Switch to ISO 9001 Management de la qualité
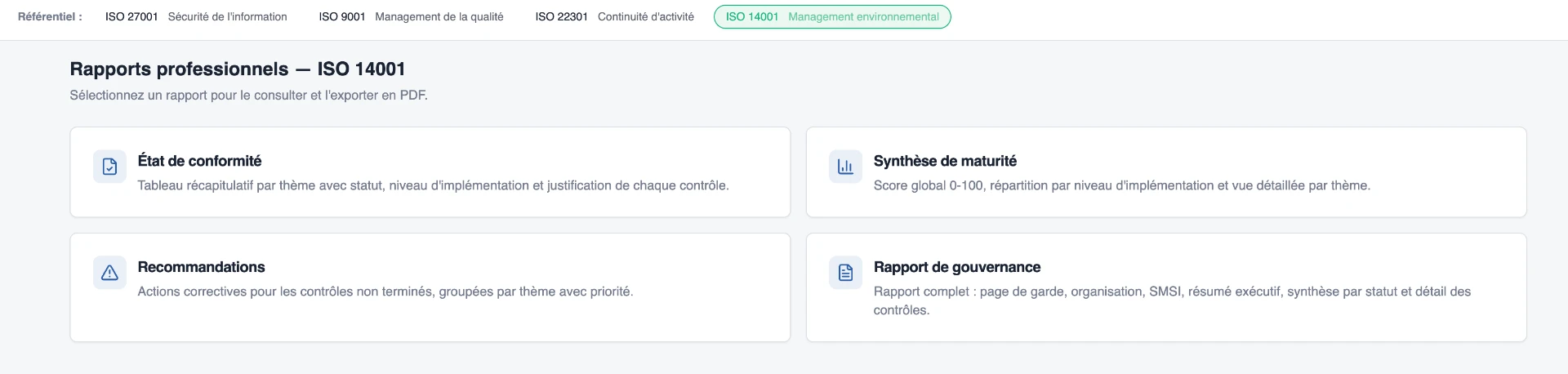The height and width of the screenshot is (374, 1568). click(x=411, y=16)
